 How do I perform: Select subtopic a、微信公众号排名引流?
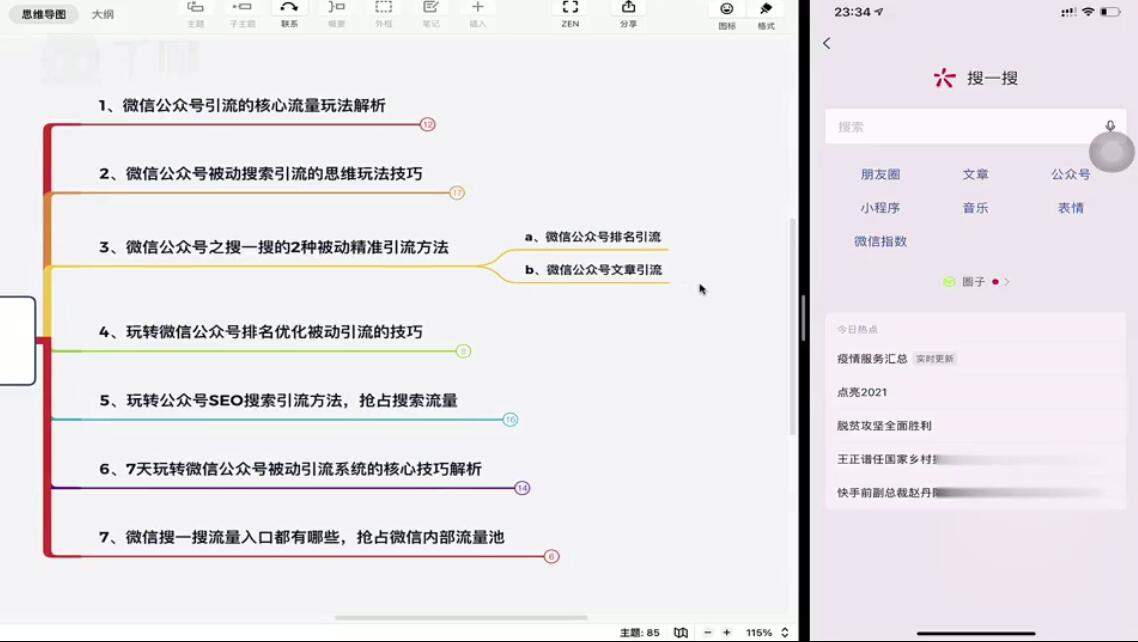(592, 237)
